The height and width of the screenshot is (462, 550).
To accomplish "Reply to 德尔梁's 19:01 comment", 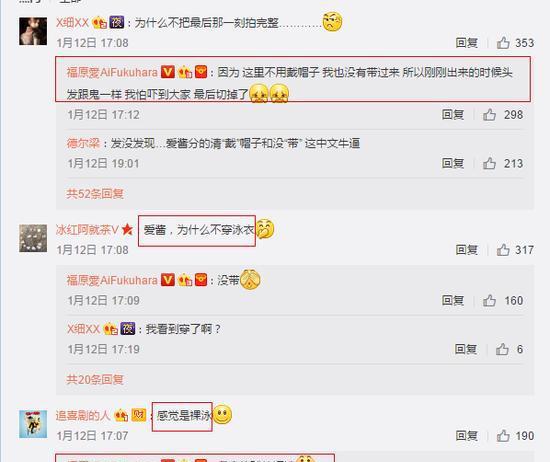I will tap(453, 163).
